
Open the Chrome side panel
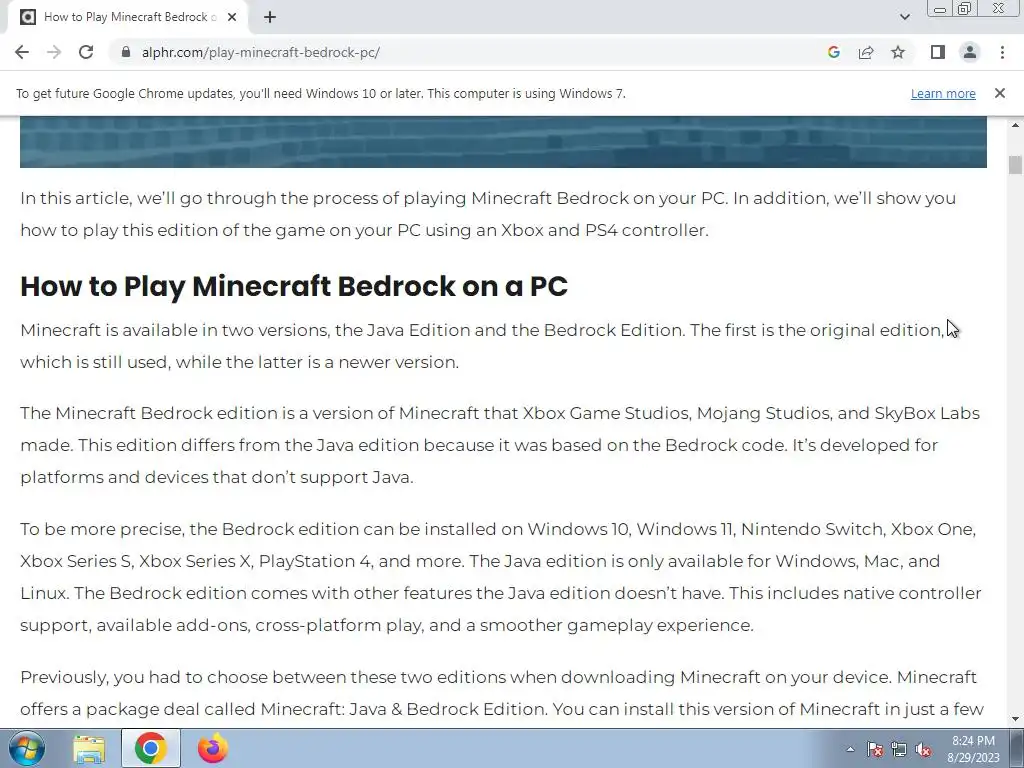938,52
